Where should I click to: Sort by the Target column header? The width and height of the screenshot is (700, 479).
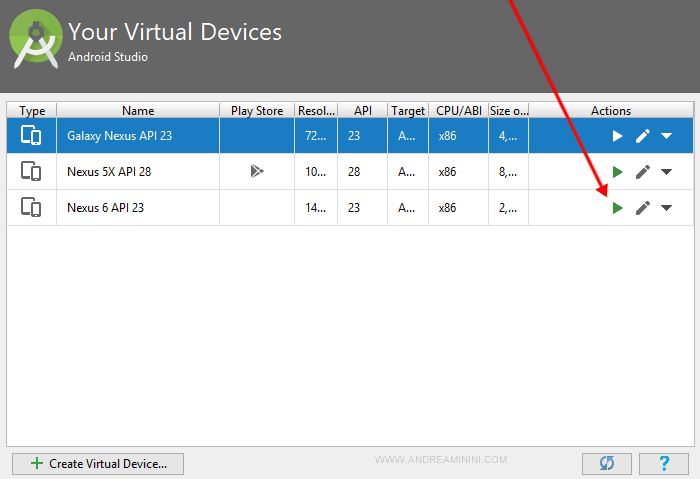tap(408, 110)
